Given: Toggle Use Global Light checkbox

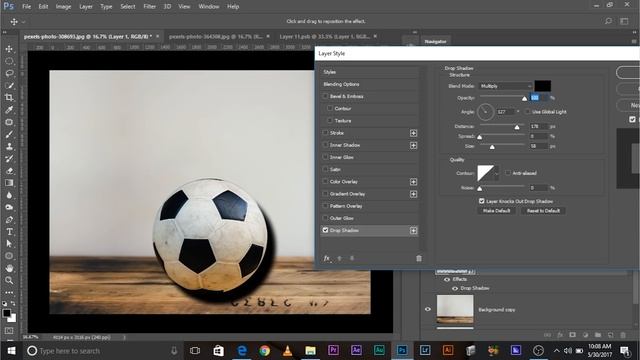Looking at the screenshot, I should pyautogui.click(x=527, y=111).
